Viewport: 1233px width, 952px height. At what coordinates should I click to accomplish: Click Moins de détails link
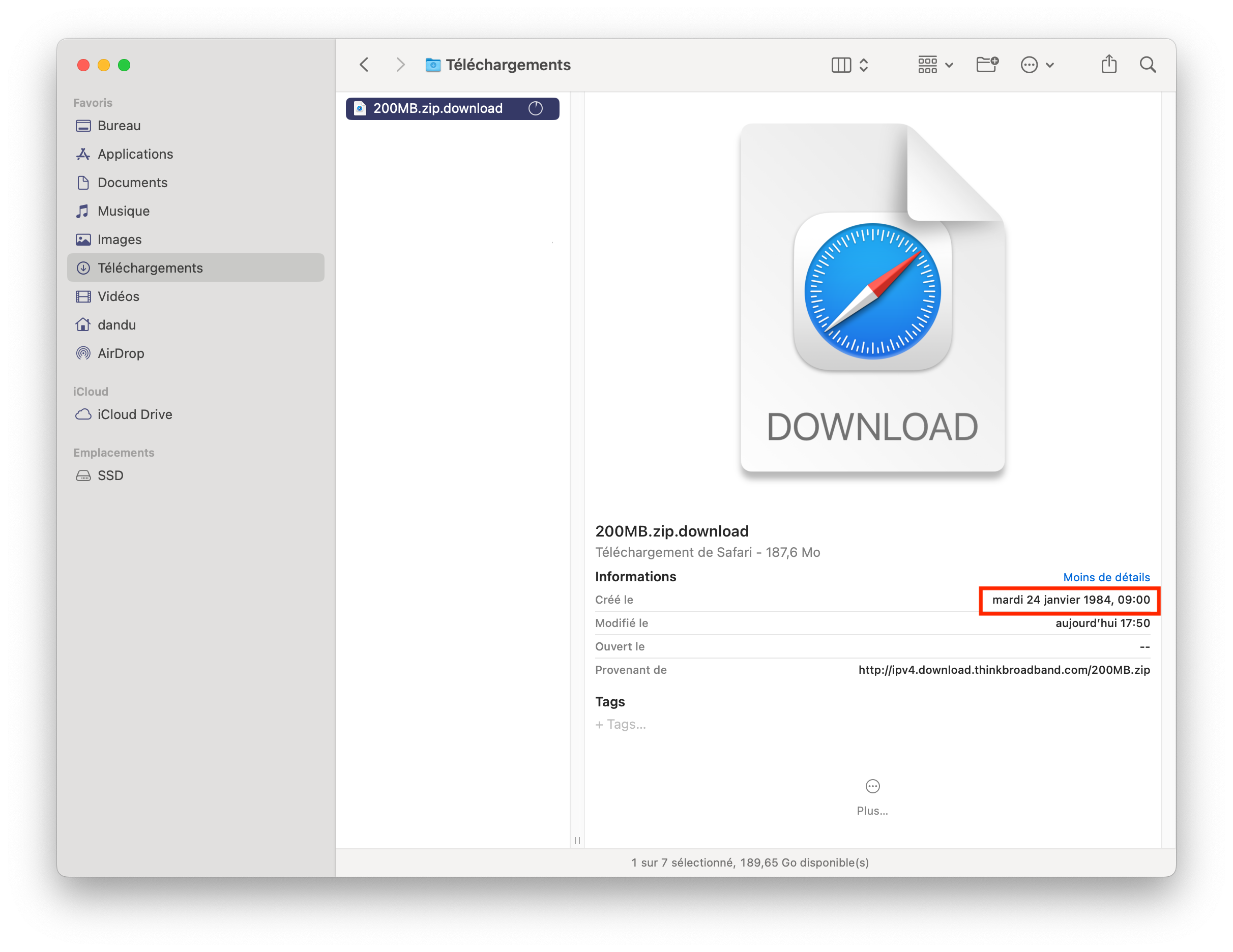(x=1106, y=577)
